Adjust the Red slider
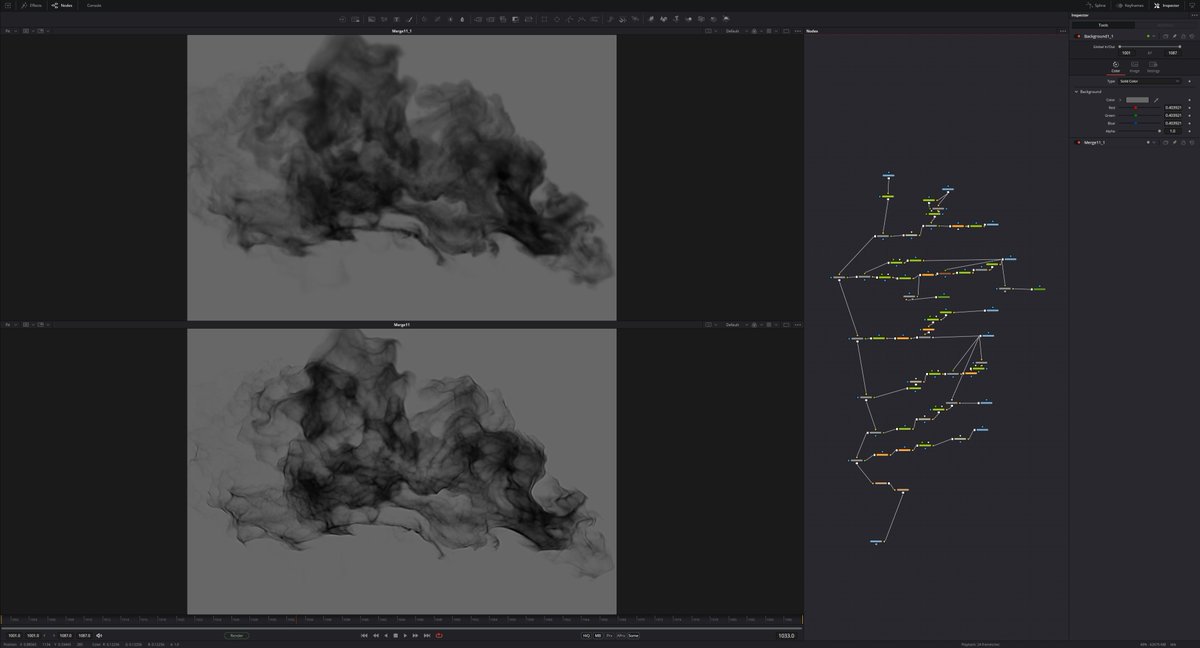This screenshot has height=648, width=1200. [x=1135, y=108]
